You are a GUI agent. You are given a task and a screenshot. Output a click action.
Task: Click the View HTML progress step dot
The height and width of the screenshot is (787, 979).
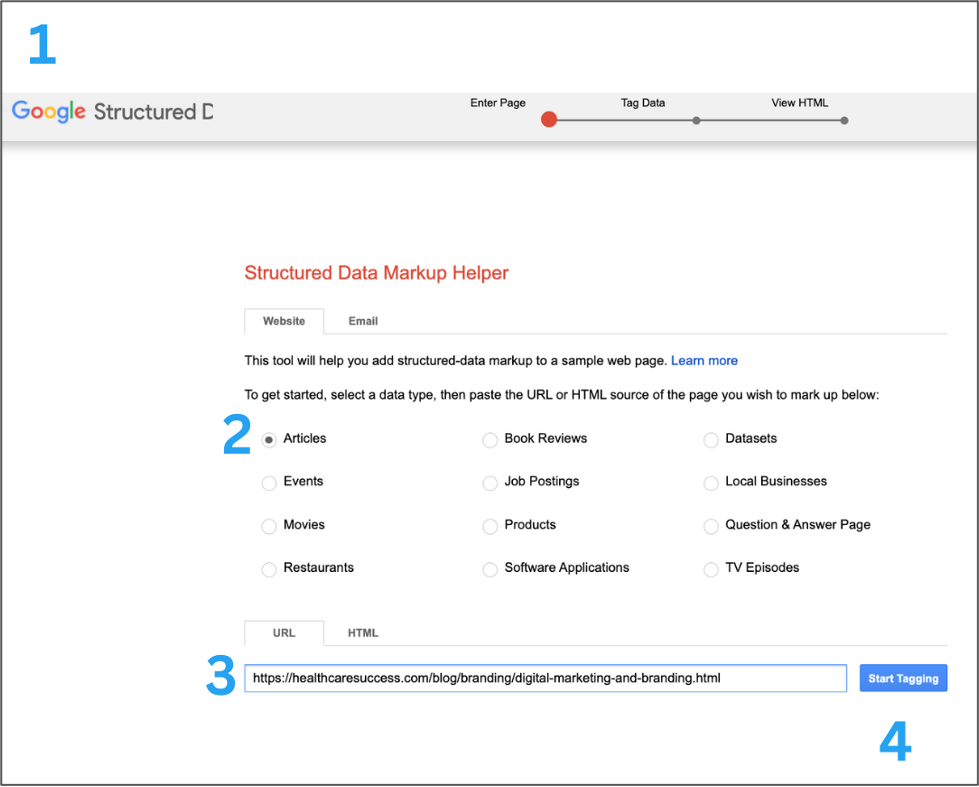844,120
